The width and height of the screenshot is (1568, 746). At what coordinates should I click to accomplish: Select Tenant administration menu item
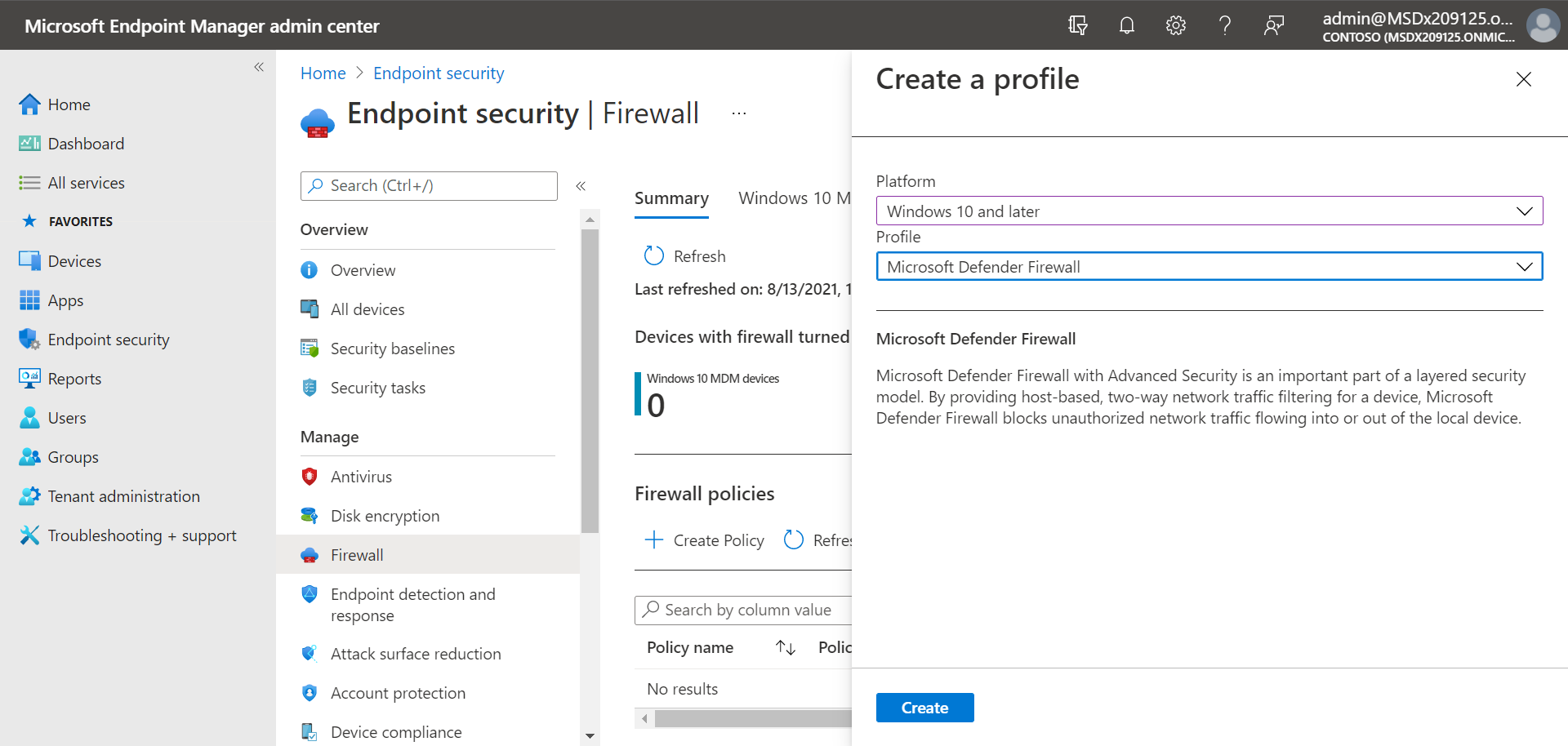124,495
